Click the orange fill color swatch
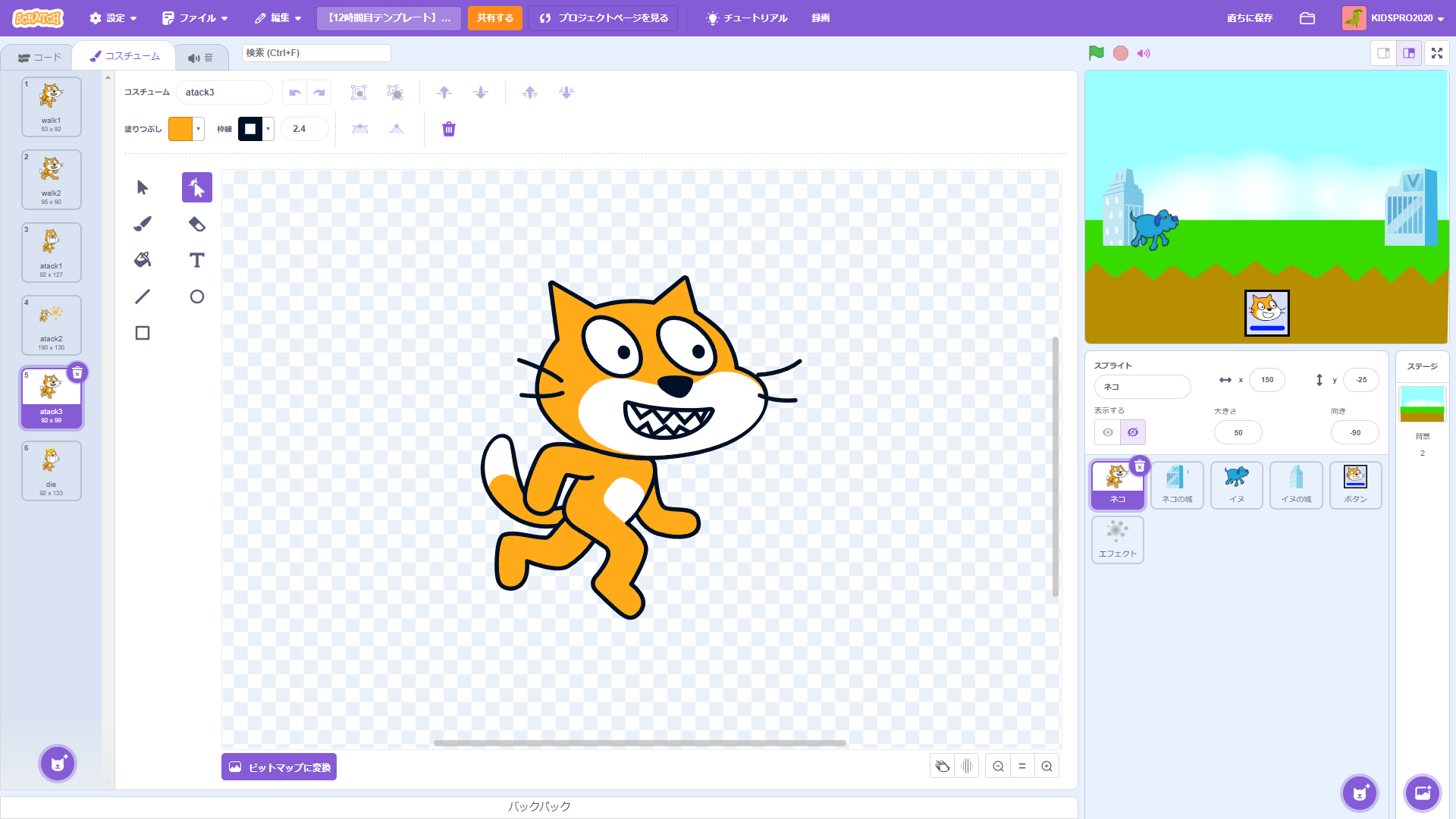The image size is (1456, 819). (x=180, y=129)
